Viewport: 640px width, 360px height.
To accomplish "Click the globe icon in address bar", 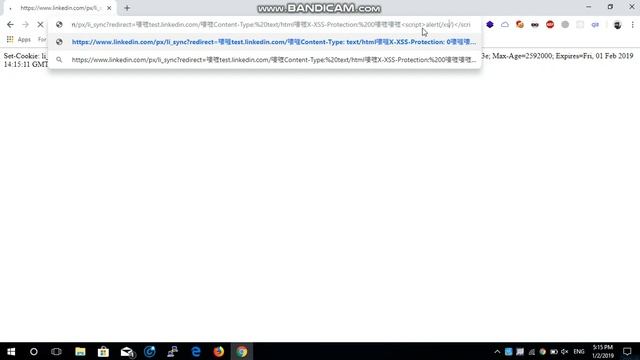I will tap(59, 24).
